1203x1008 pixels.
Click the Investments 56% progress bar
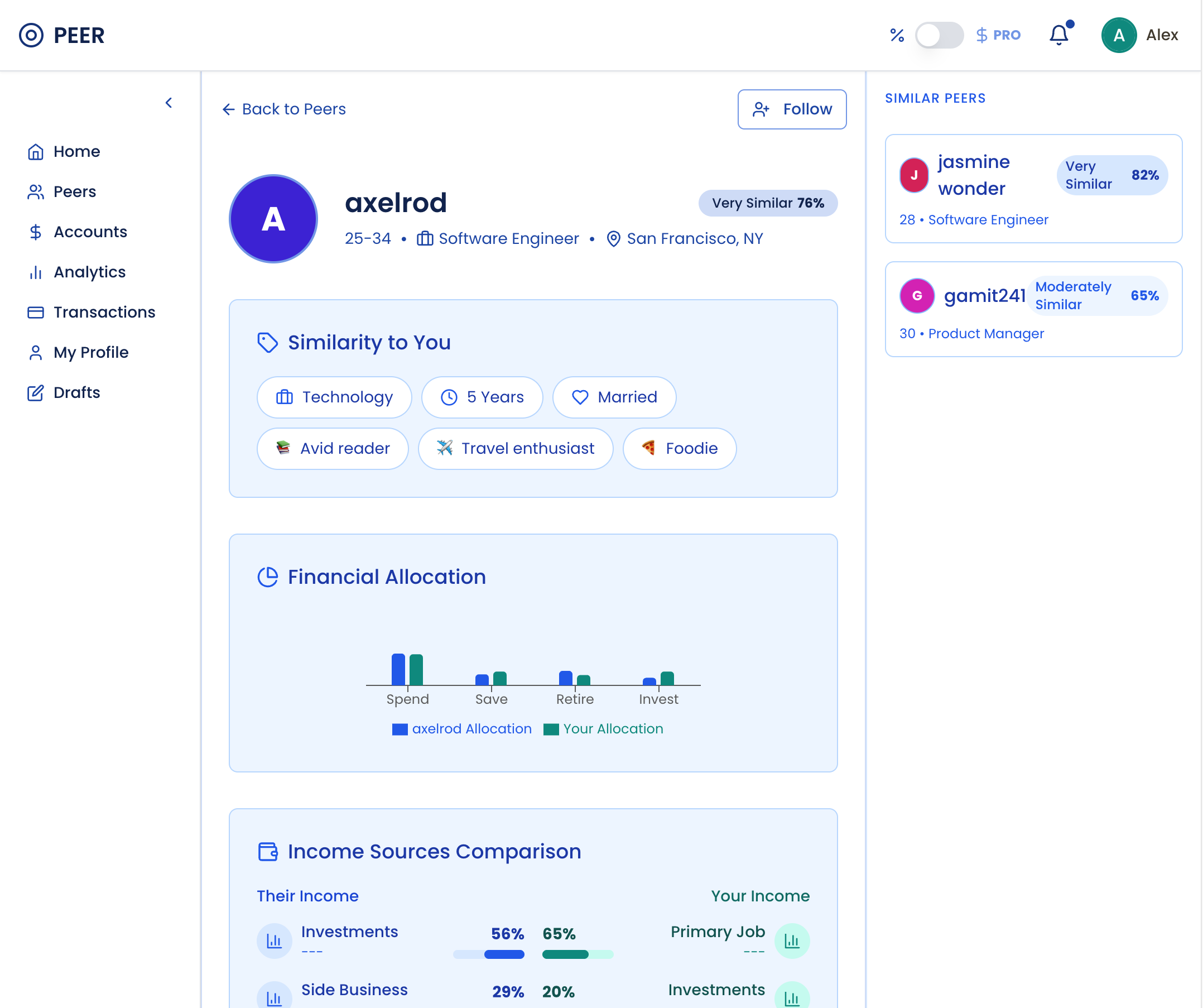pos(489,954)
